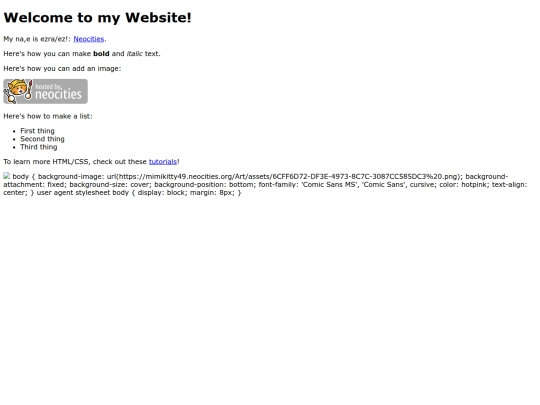This screenshot has width=540, height=405.
Task: Click the hosted by neocities badge image
Action: pos(45,91)
